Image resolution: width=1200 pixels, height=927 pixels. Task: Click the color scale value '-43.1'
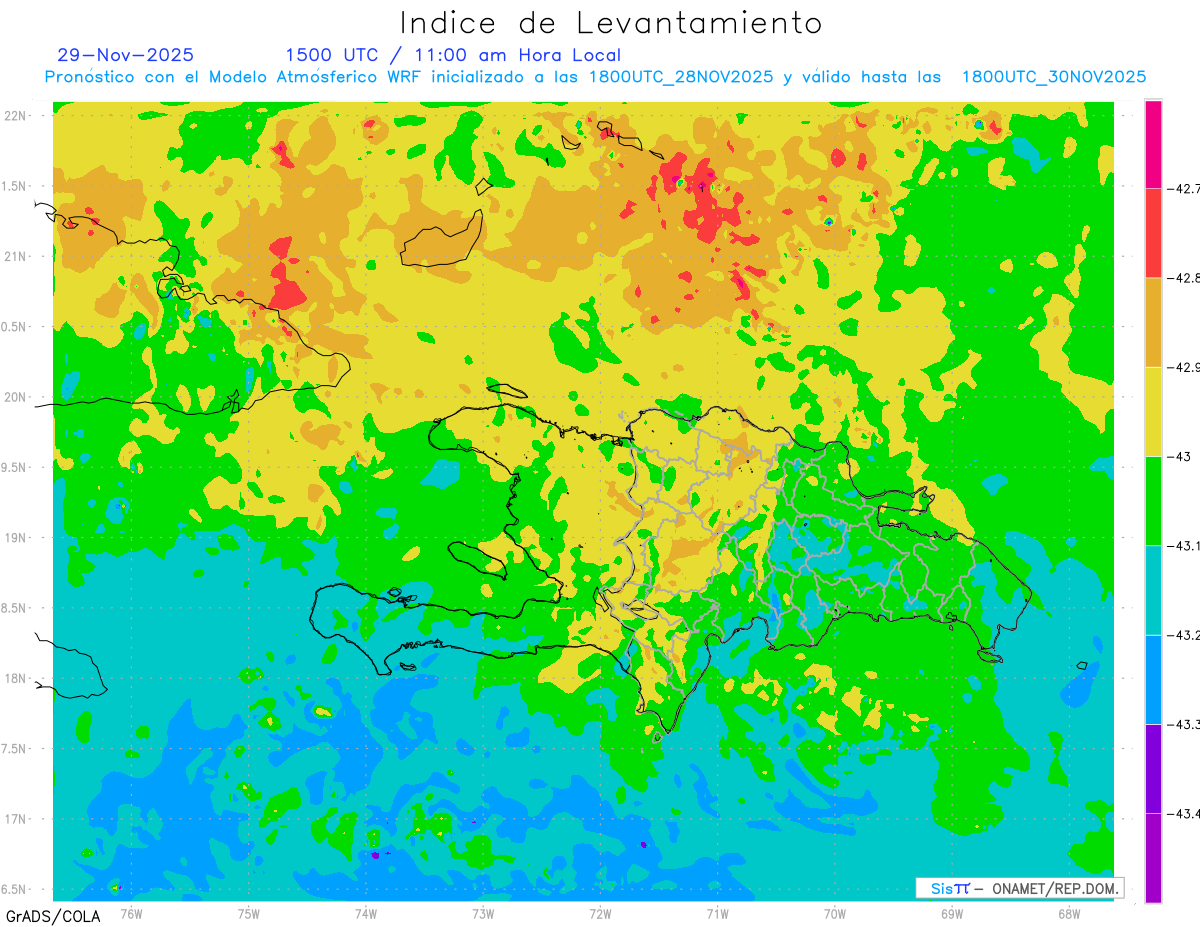tap(1183, 546)
